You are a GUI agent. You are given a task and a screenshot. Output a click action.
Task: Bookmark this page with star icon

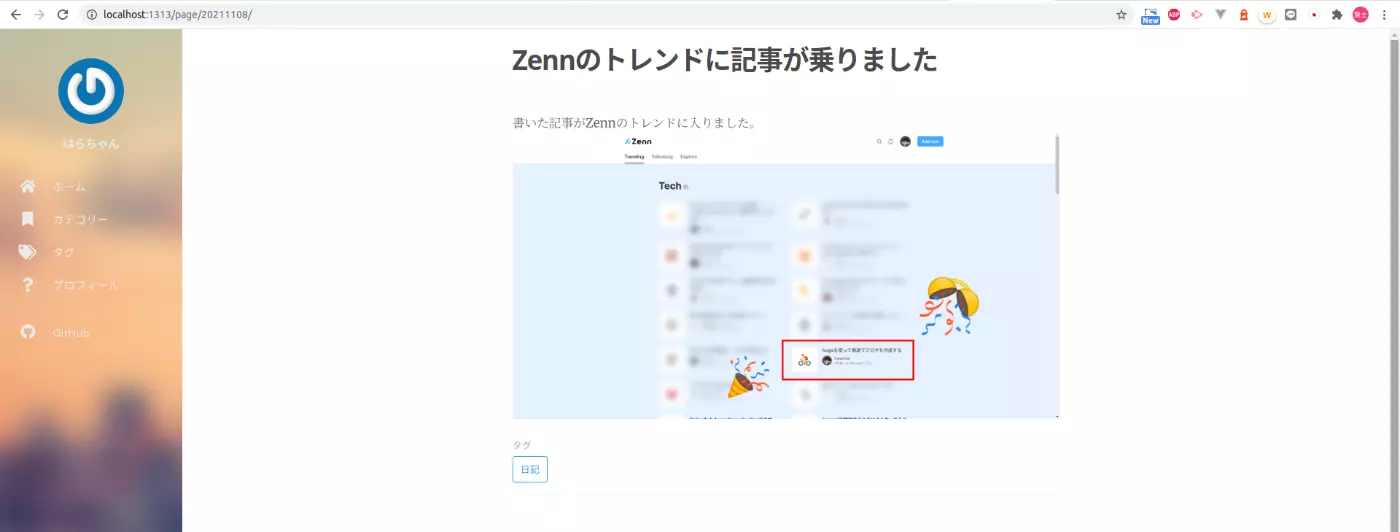click(x=1121, y=15)
